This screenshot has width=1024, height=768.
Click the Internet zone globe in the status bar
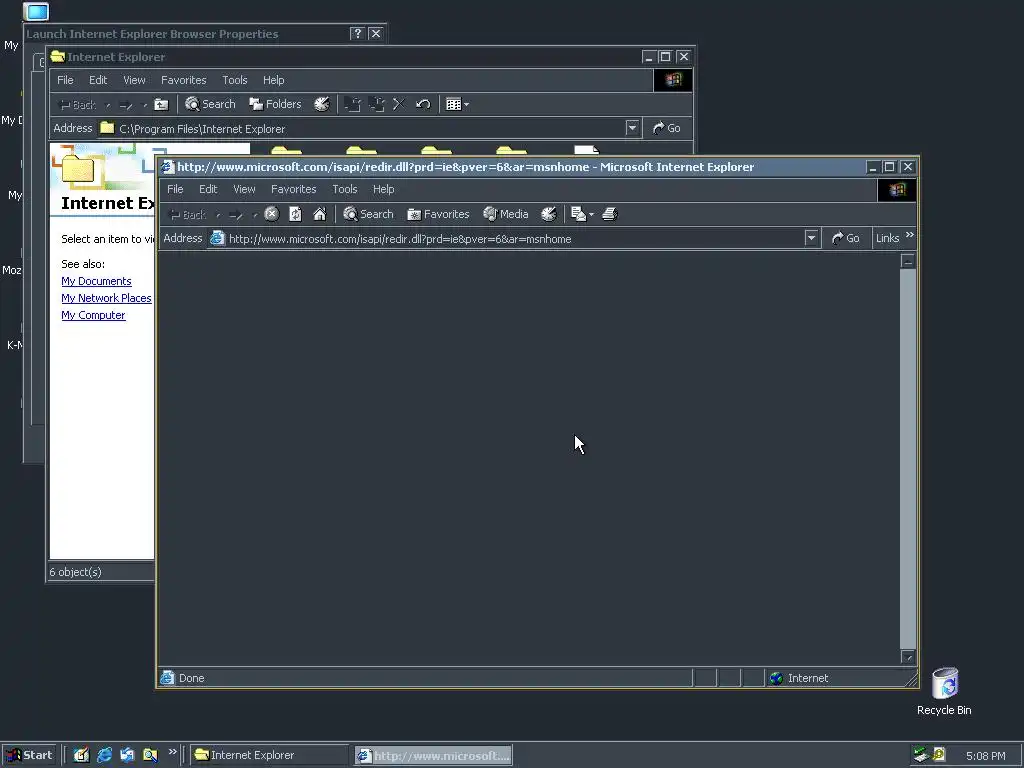point(776,678)
